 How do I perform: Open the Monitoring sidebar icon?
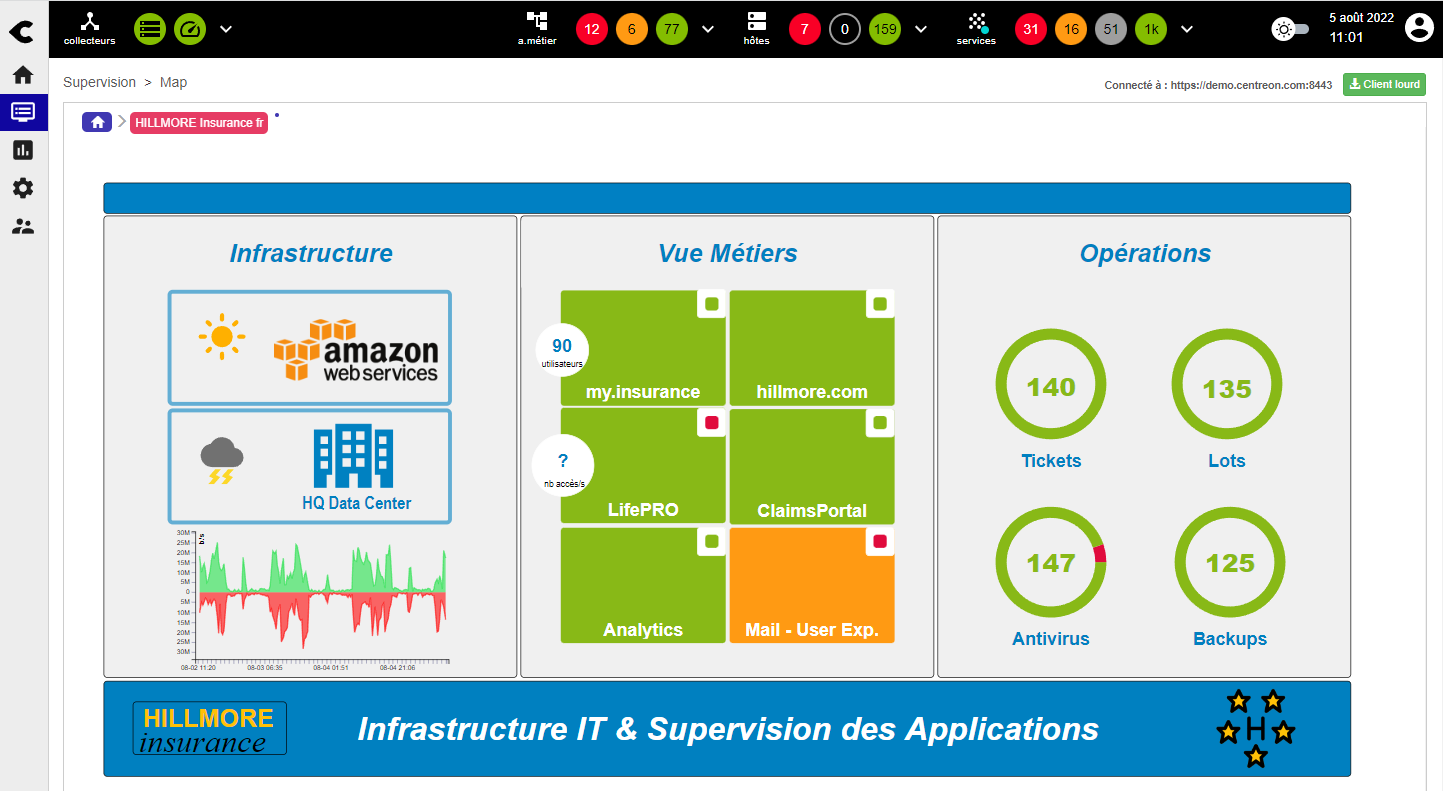[x=22, y=112]
